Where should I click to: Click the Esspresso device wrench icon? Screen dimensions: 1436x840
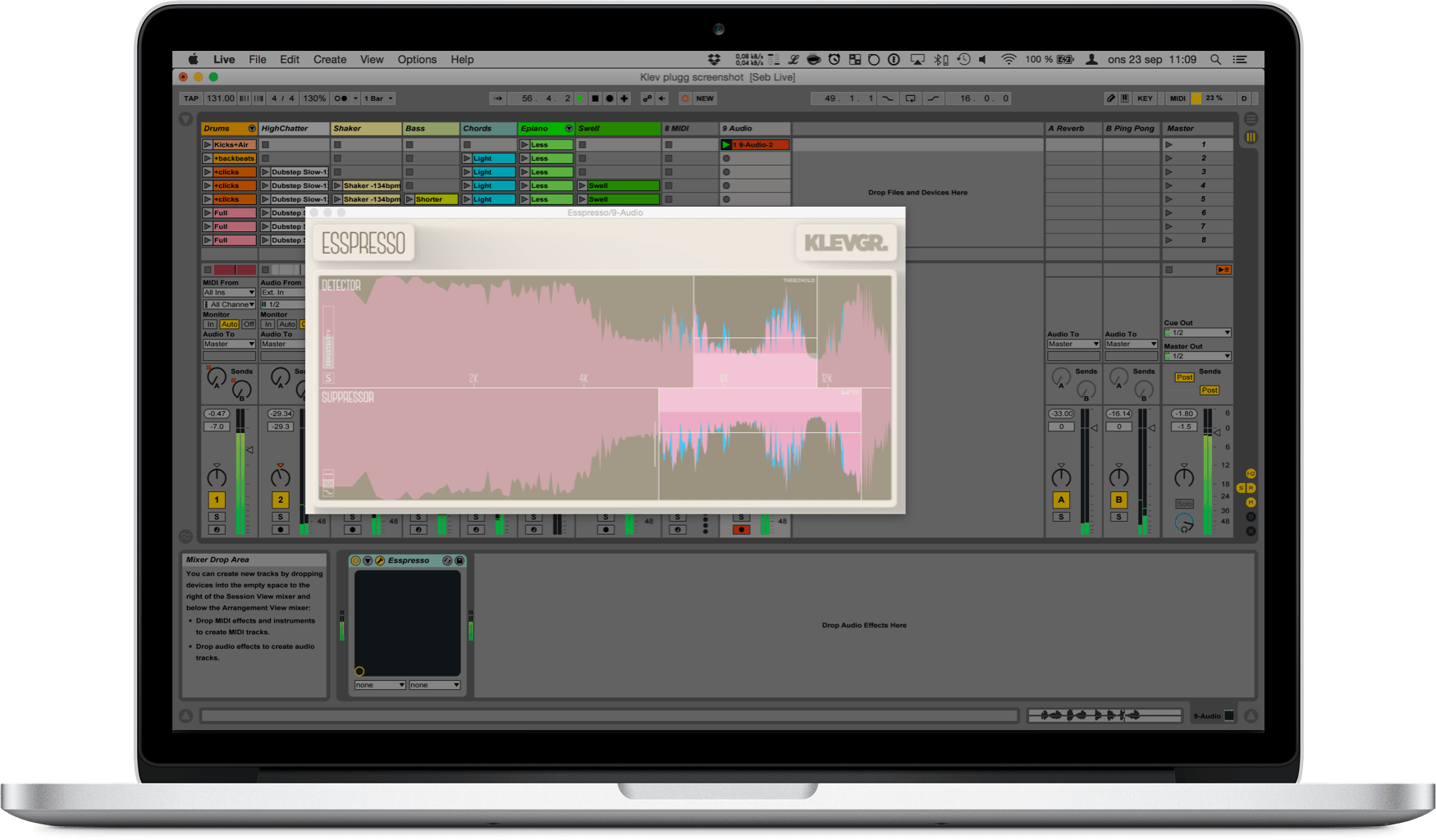coord(380,561)
